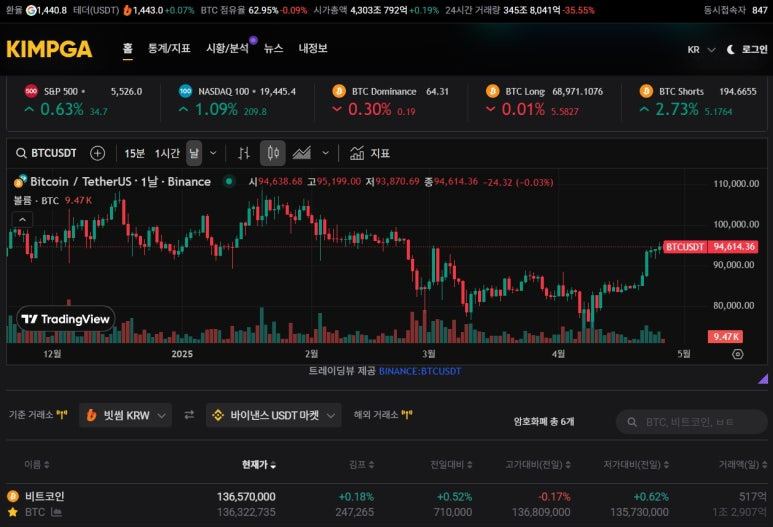Expand the 바이낸스 USDT 마켓 dropdown

point(274,416)
